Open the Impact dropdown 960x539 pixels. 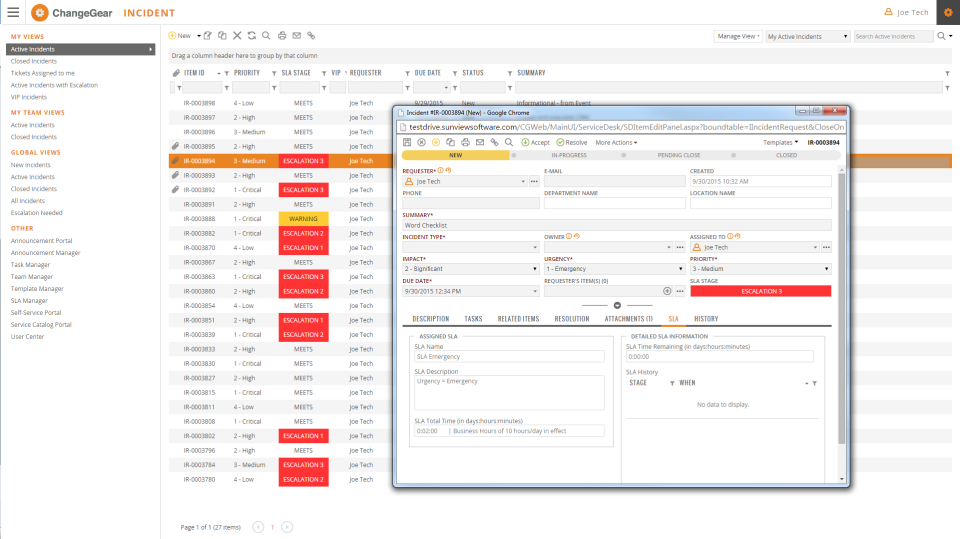(470, 269)
